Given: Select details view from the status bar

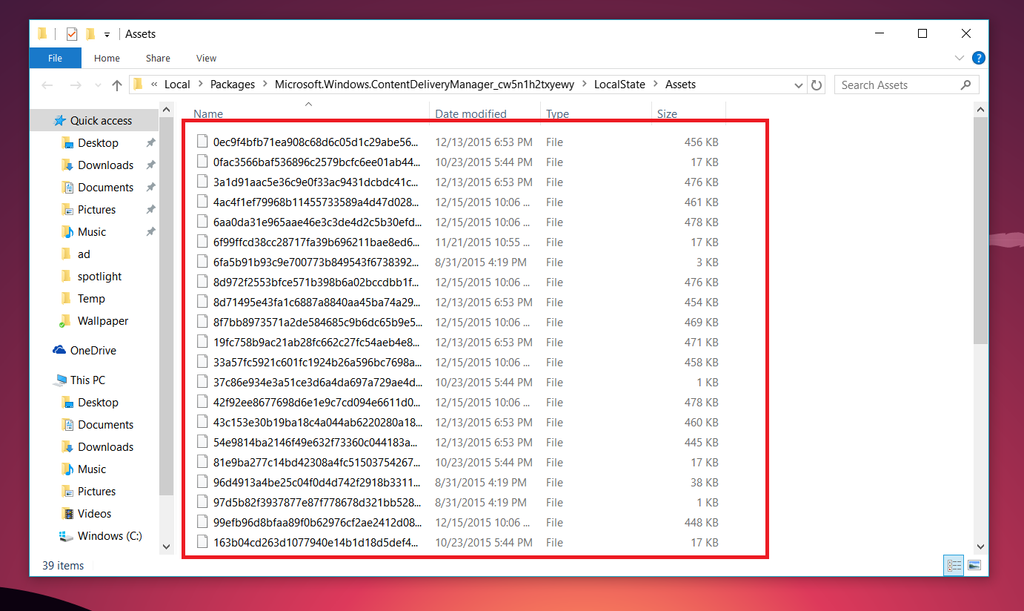Looking at the screenshot, I should (952, 566).
